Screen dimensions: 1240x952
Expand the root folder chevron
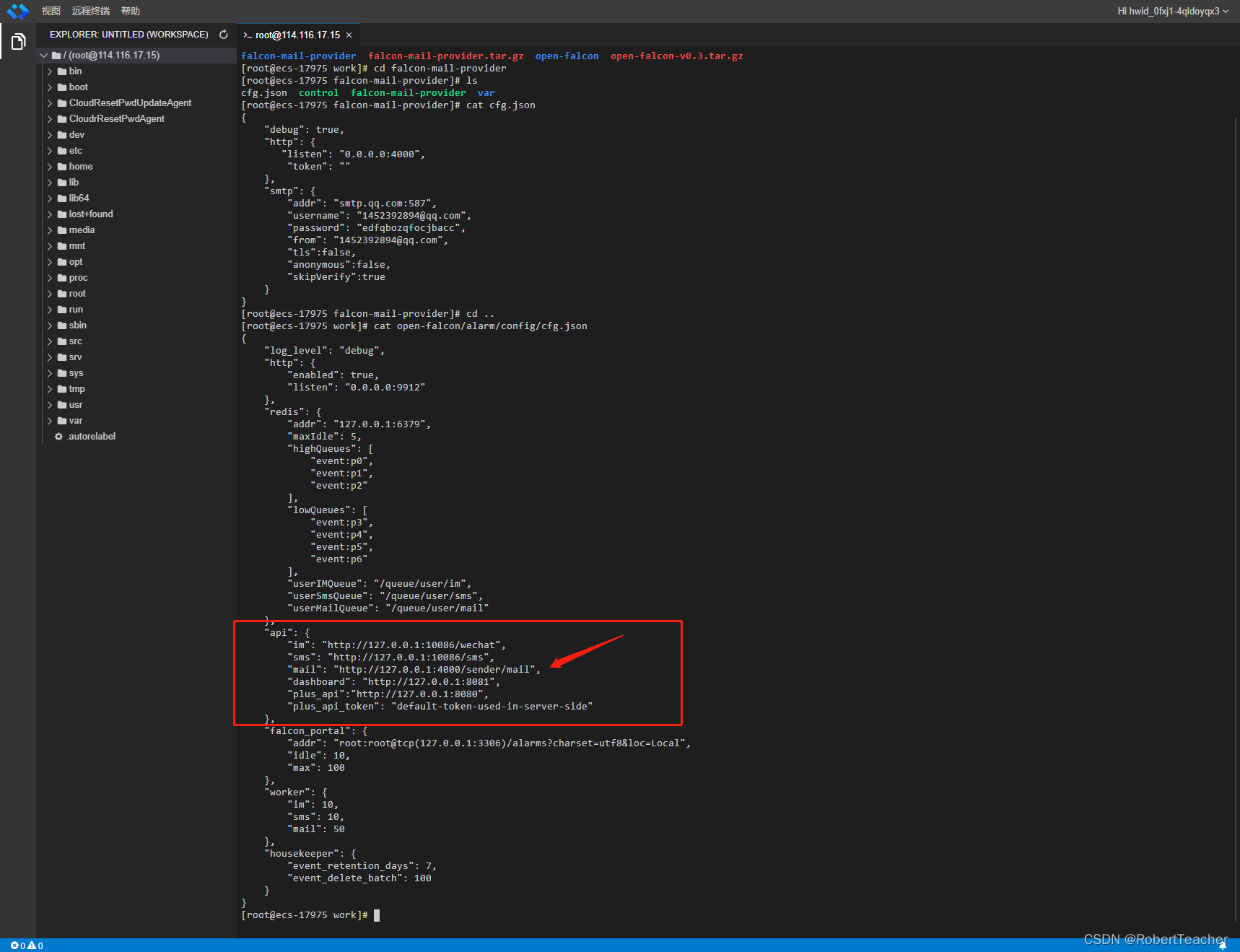pos(50,294)
